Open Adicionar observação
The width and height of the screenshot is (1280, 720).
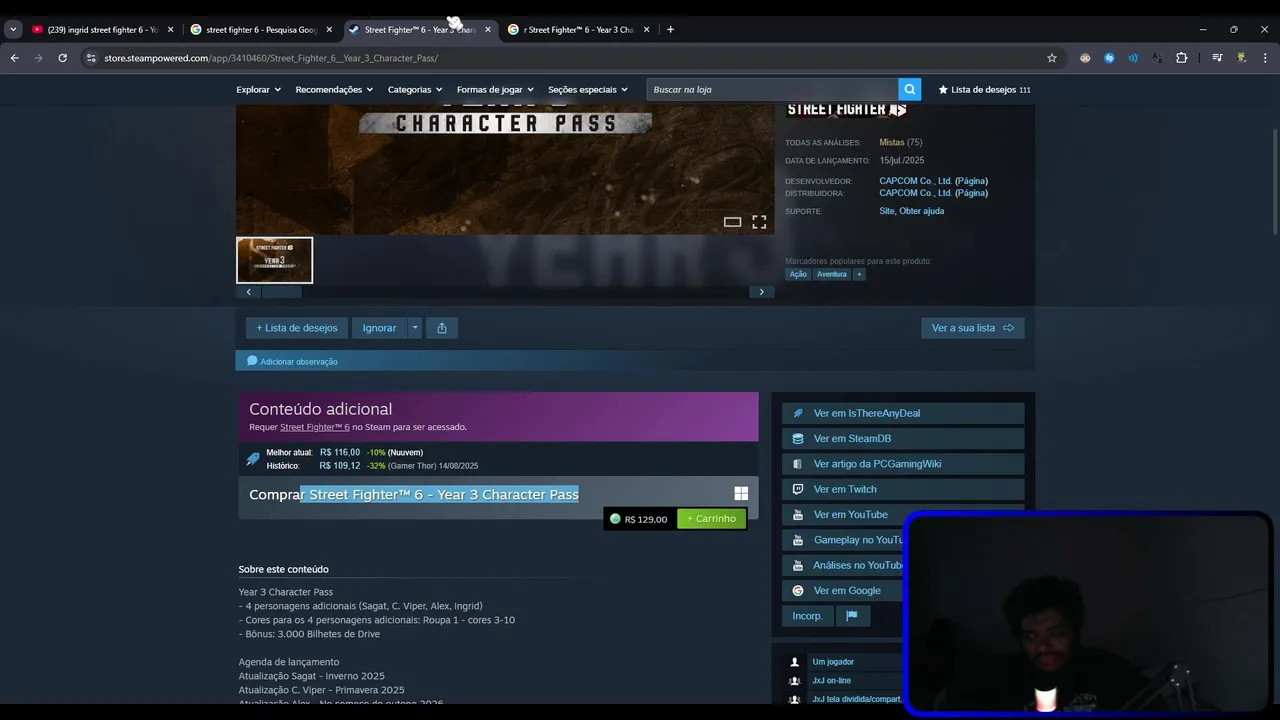[298, 361]
